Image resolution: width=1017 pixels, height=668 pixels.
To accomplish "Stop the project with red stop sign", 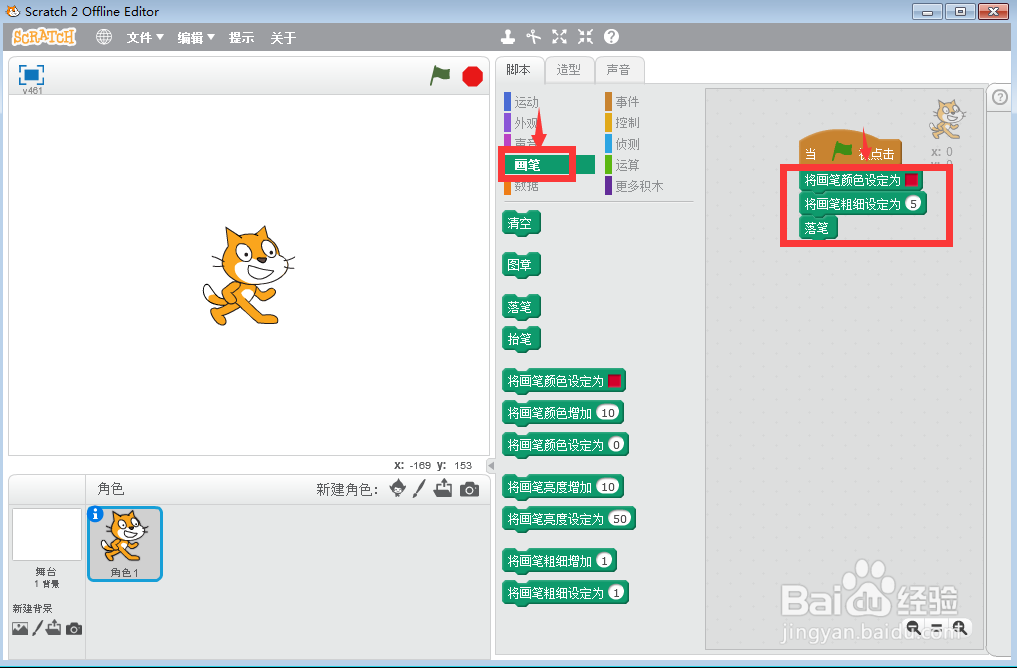I will [x=472, y=76].
